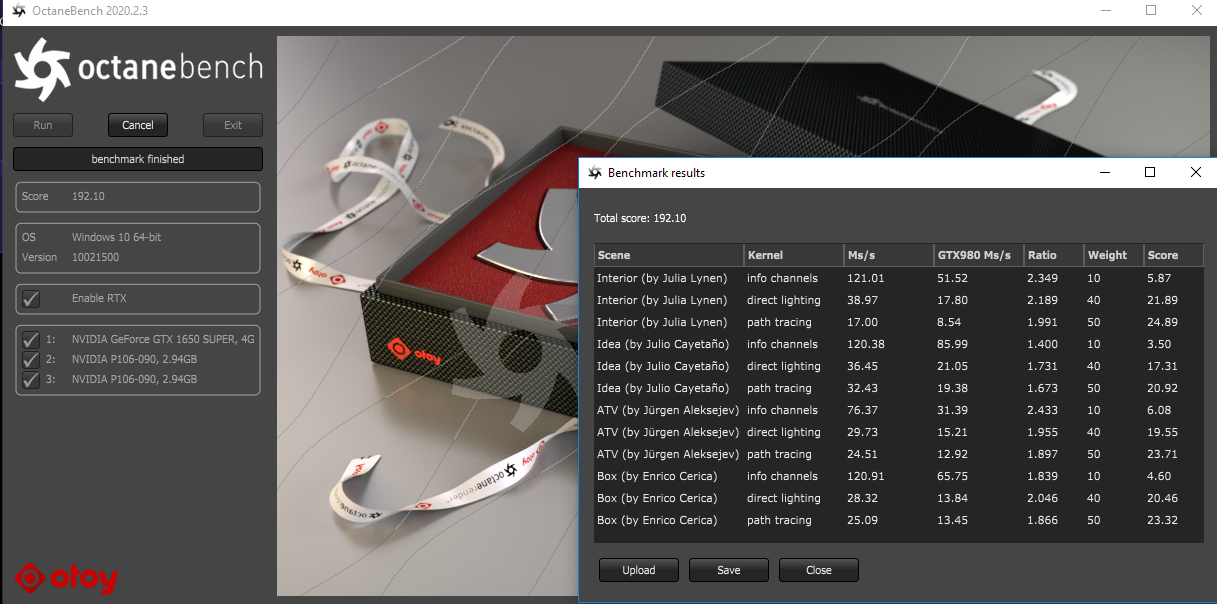This screenshot has width=1217, height=604.
Task: Select the Interior info channels row
Action: (x=898, y=278)
